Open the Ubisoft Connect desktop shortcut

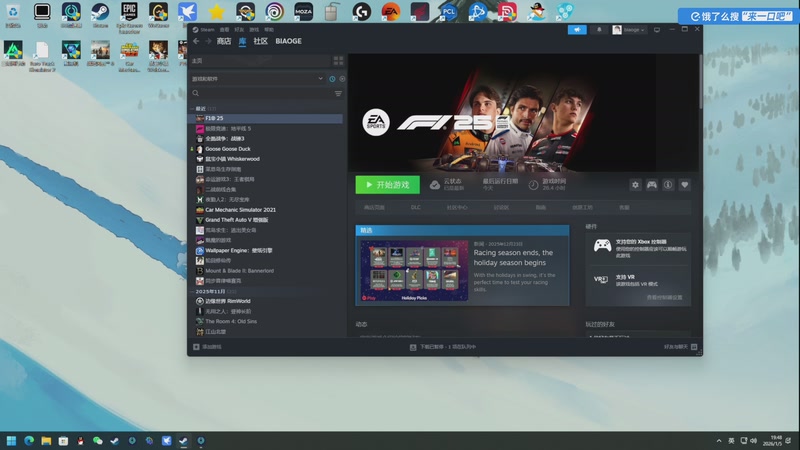(274, 12)
